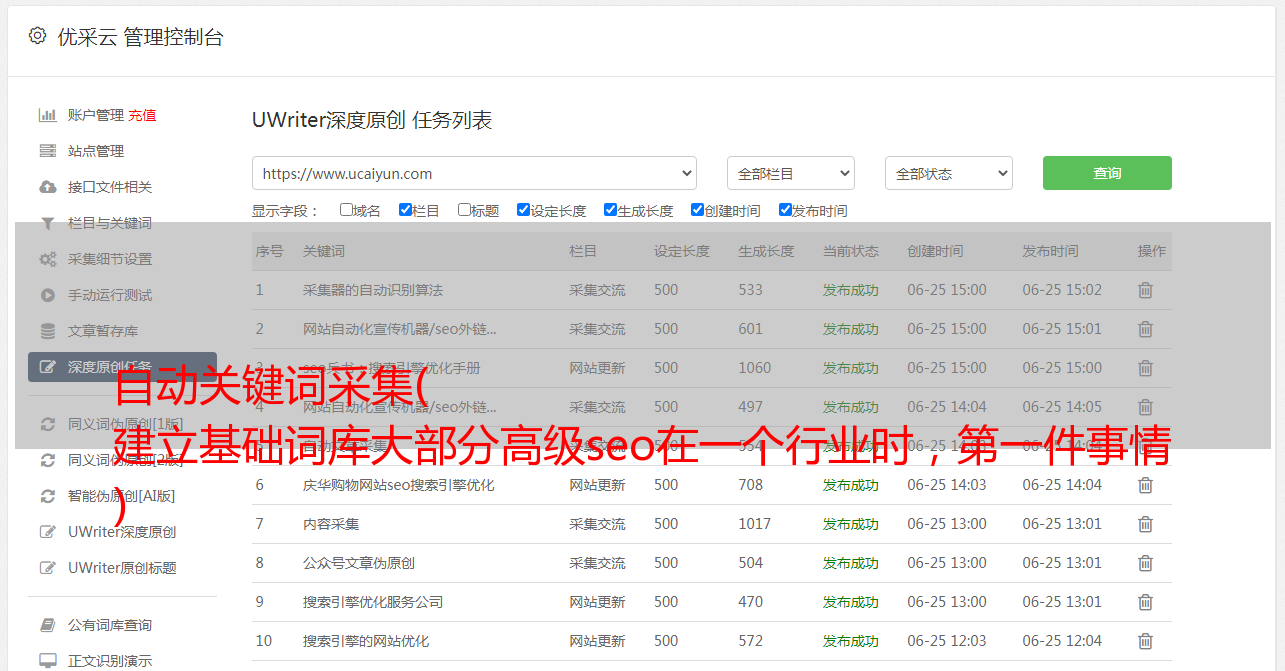Open UWriter深度原创 in the sidebar

122,532
